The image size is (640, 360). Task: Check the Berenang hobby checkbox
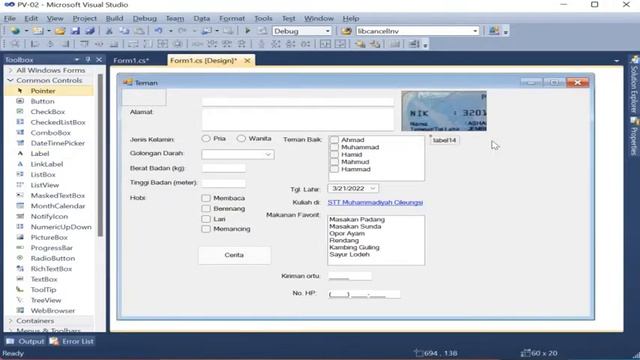pyautogui.click(x=206, y=209)
